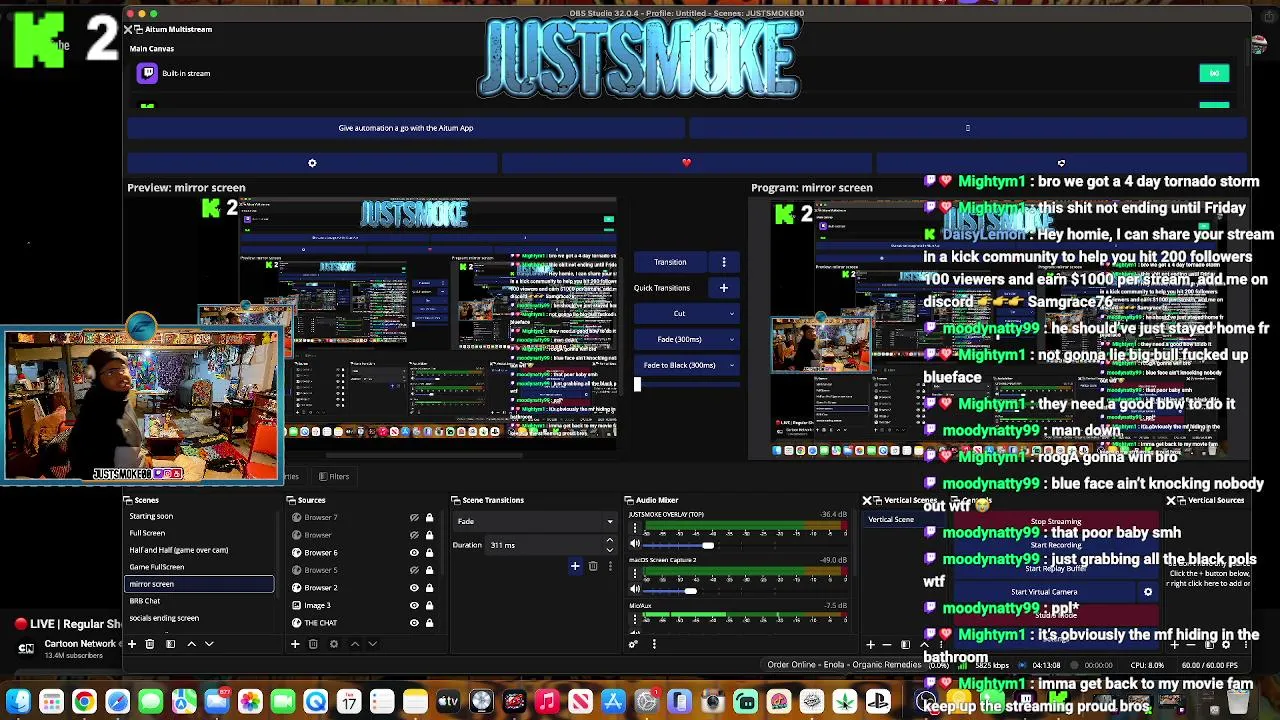Adjust macOS Screen Capture 2 volume slider
Image resolution: width=1280 pixels, height=720 pixels.
[690, 591]
